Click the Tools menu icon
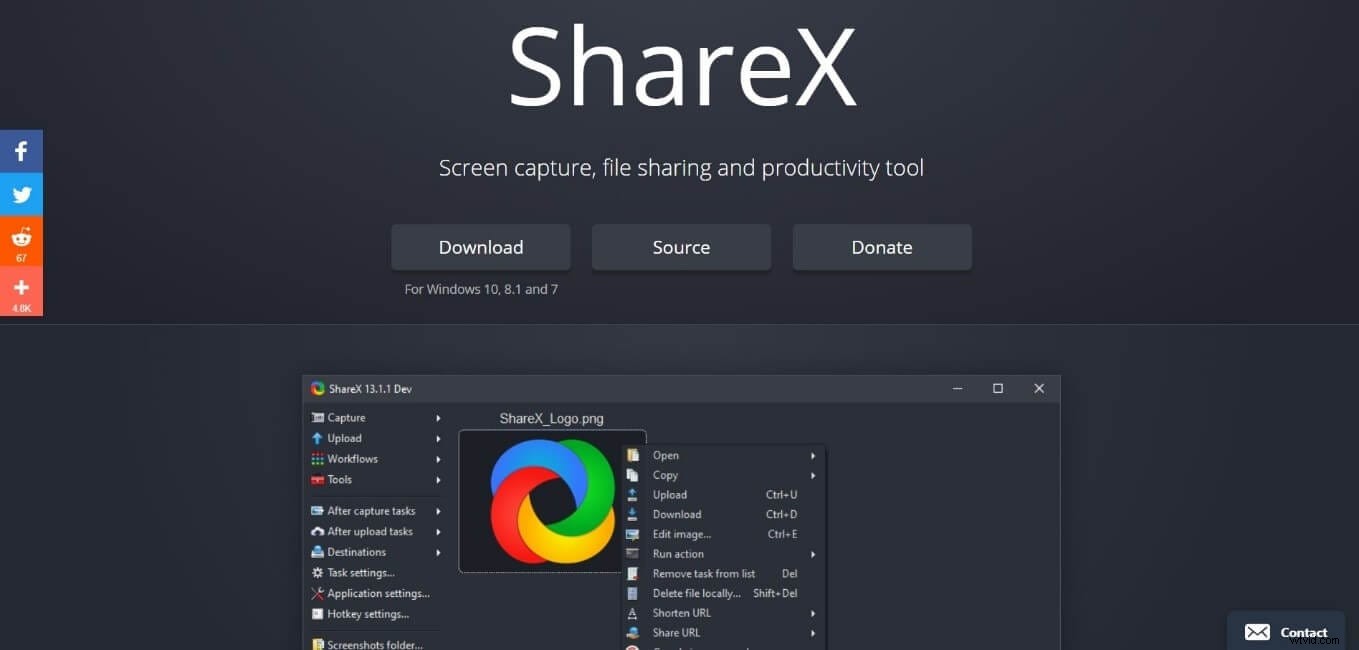The image size is (1359, 650). click(x=318, y=479)
